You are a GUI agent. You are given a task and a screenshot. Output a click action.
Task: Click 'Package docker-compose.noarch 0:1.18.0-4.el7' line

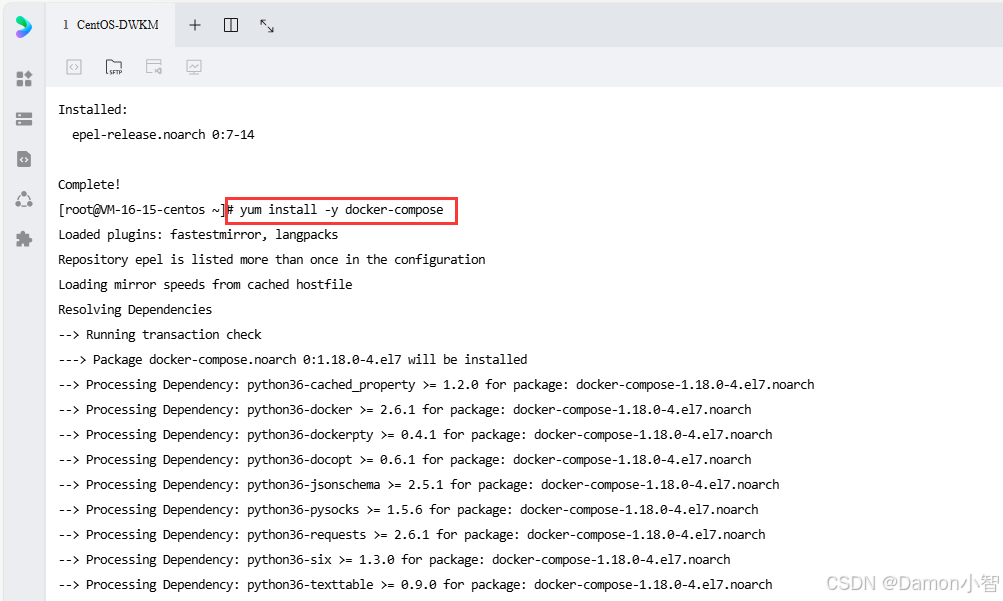292,359
